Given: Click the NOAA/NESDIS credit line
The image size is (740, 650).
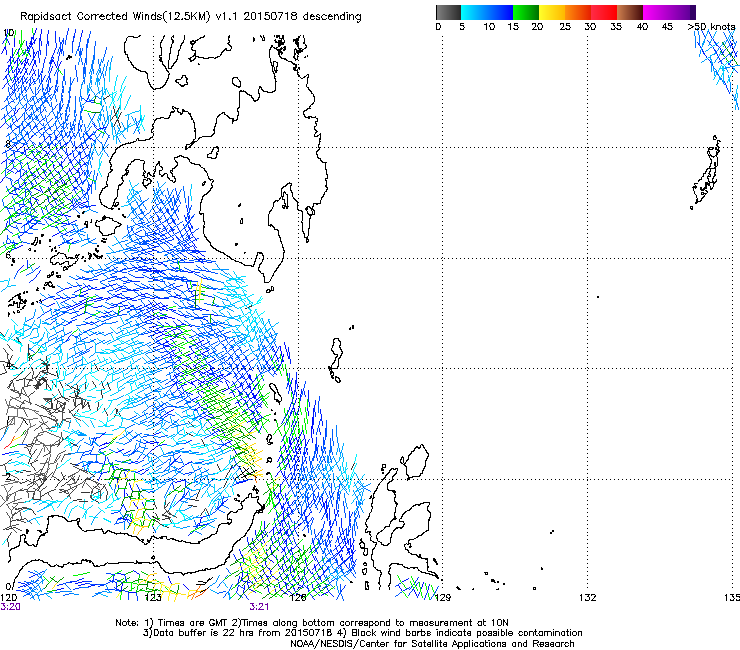Looking at the screenshot, I should click(x=432, y=644).
